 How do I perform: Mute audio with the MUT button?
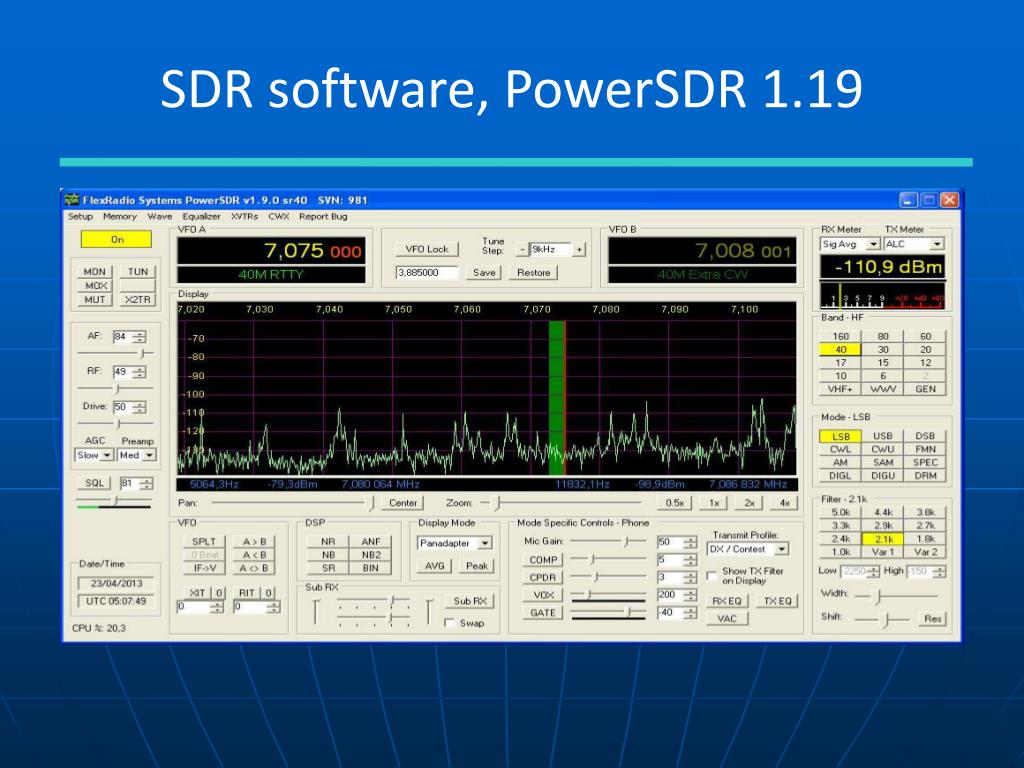pyautogui.click(x=95, y=300)
